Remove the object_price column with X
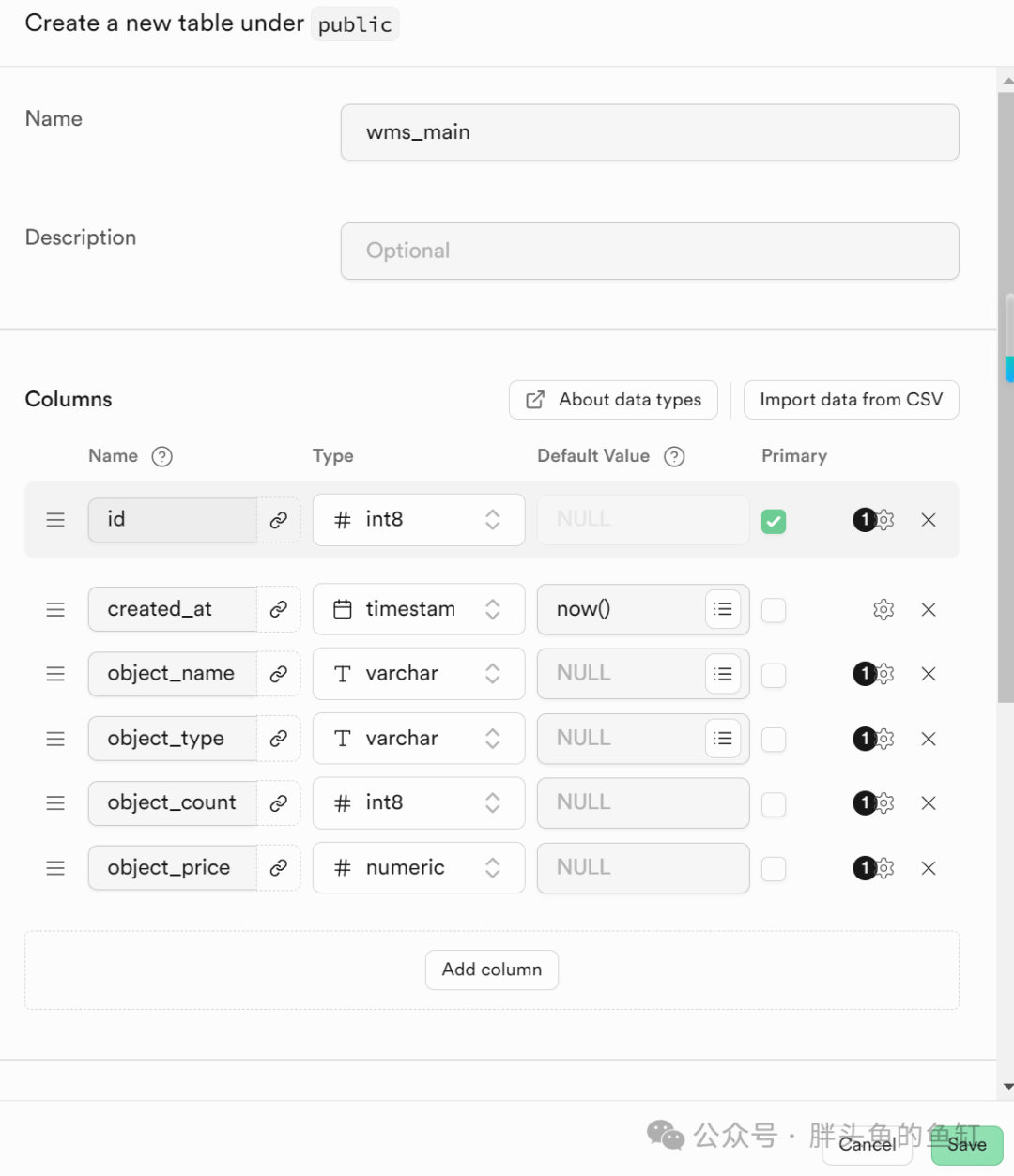The height and width of the screenshot is (1176, 1014). click(929, 868)
